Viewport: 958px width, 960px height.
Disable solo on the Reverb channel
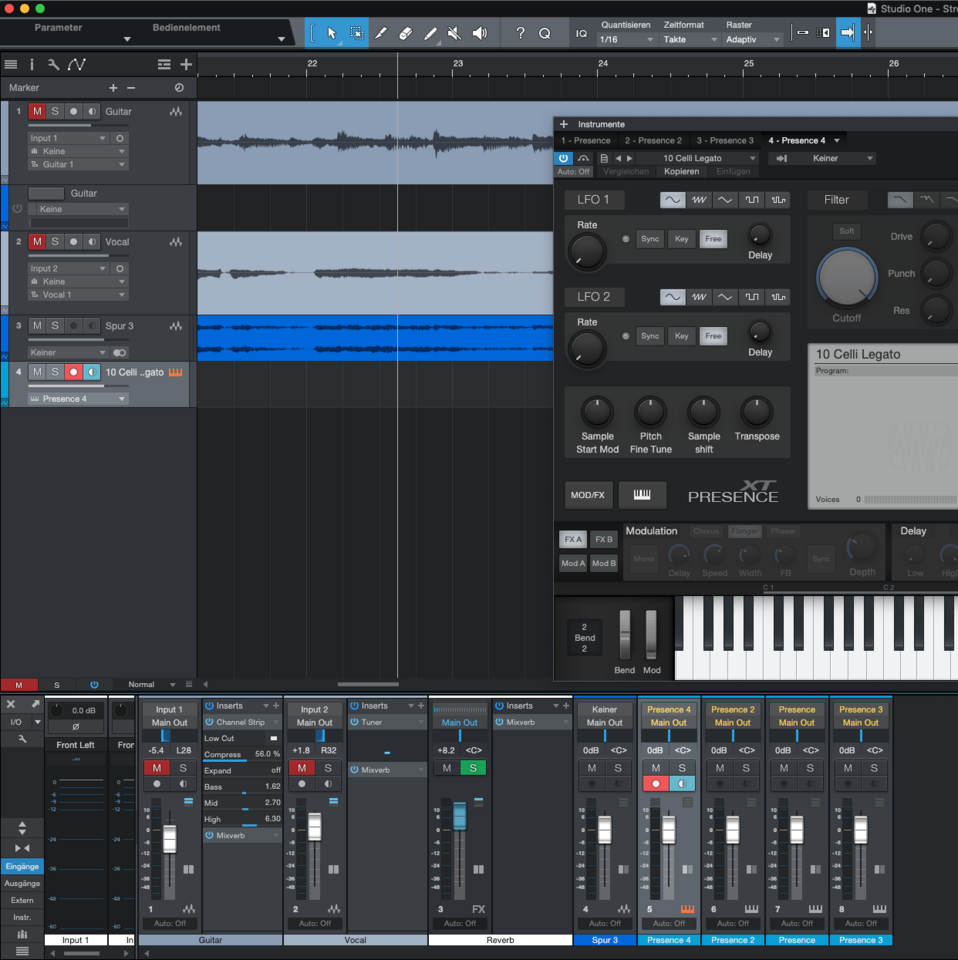click(473, 768)
